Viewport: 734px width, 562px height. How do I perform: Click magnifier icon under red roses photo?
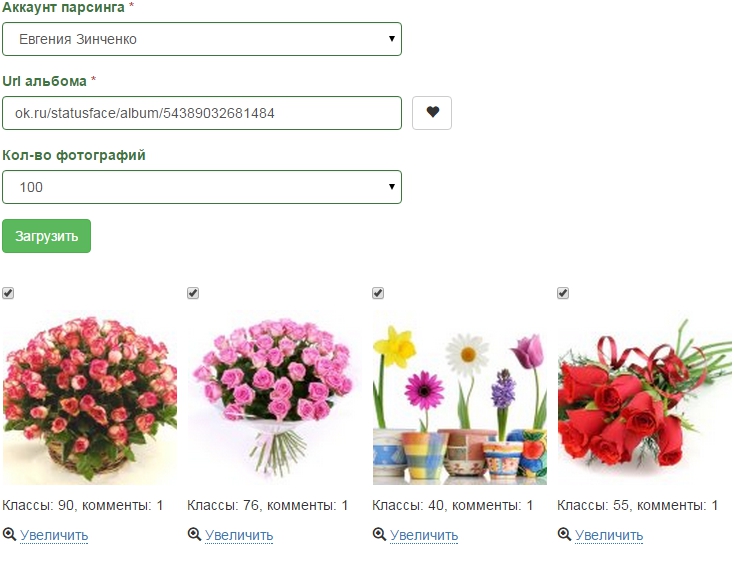tap(565, 535)
